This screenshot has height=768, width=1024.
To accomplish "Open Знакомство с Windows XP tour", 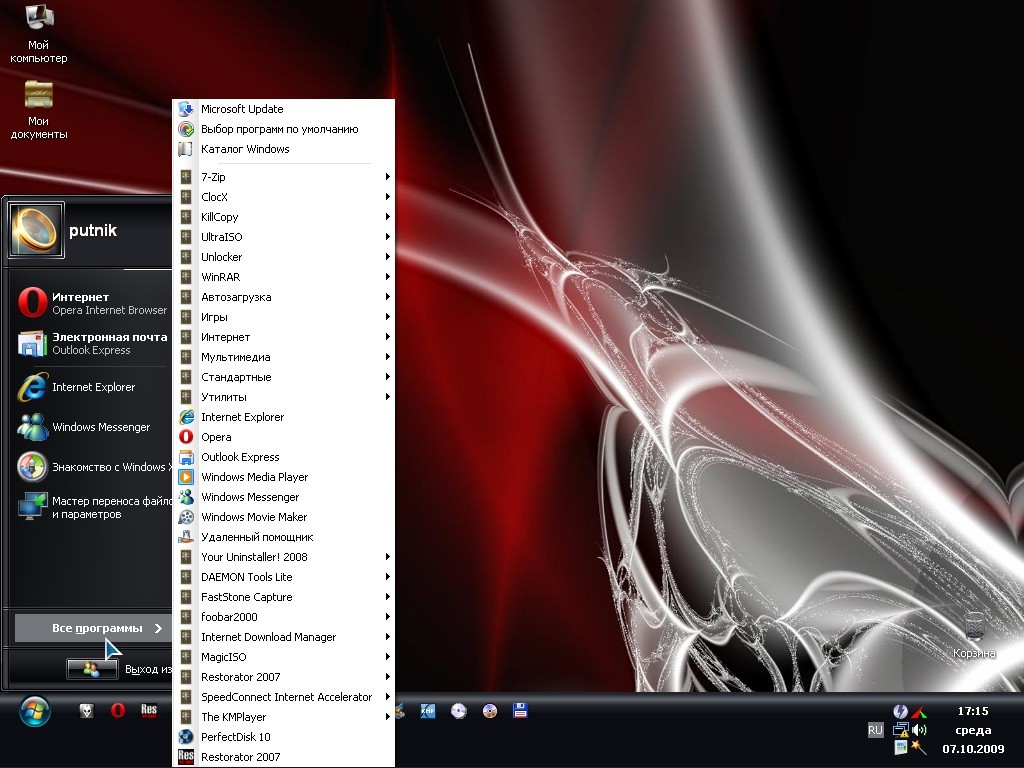I will (93, 467).
